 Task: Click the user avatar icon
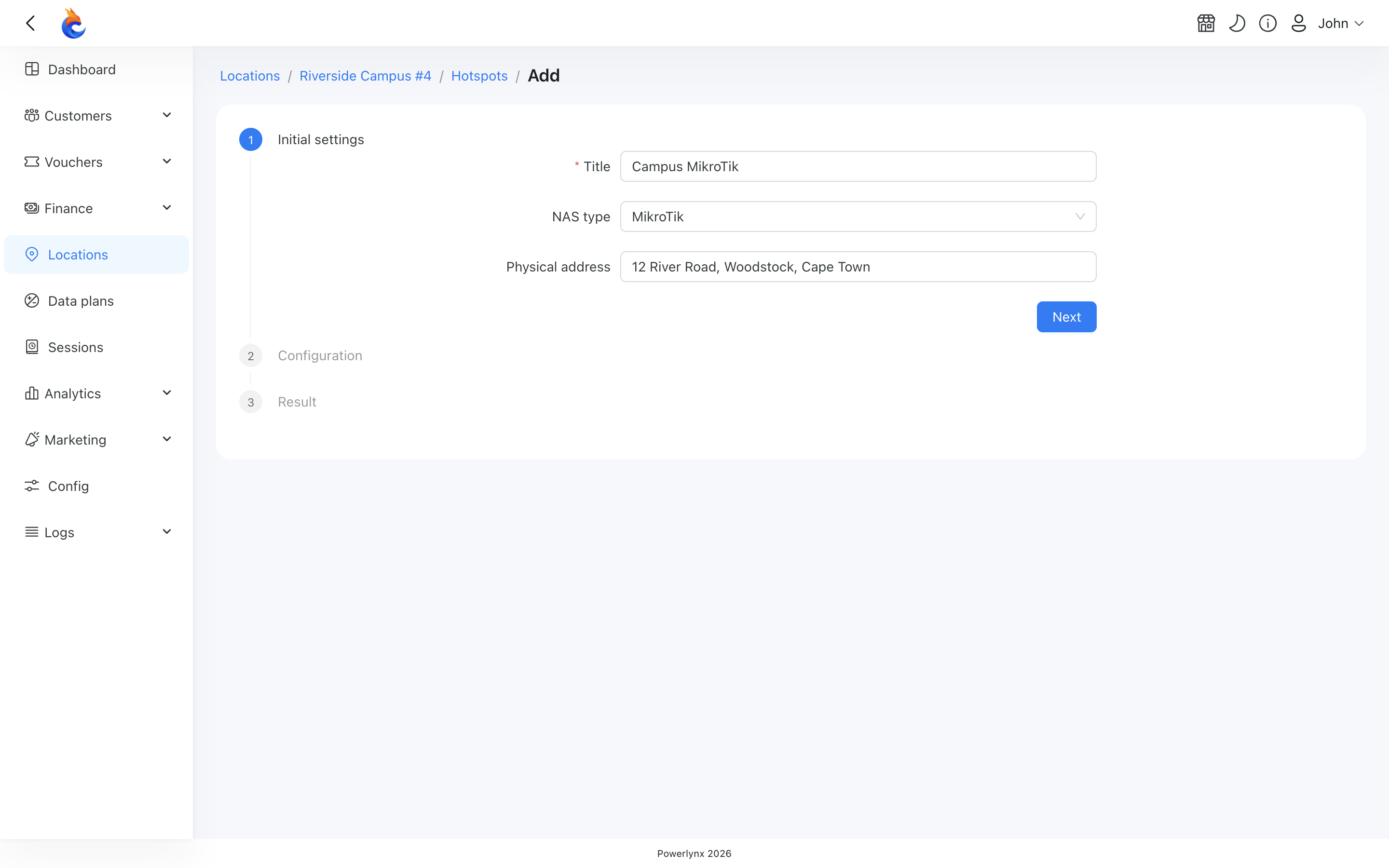pyautogui.click(x=1298, y=23)
